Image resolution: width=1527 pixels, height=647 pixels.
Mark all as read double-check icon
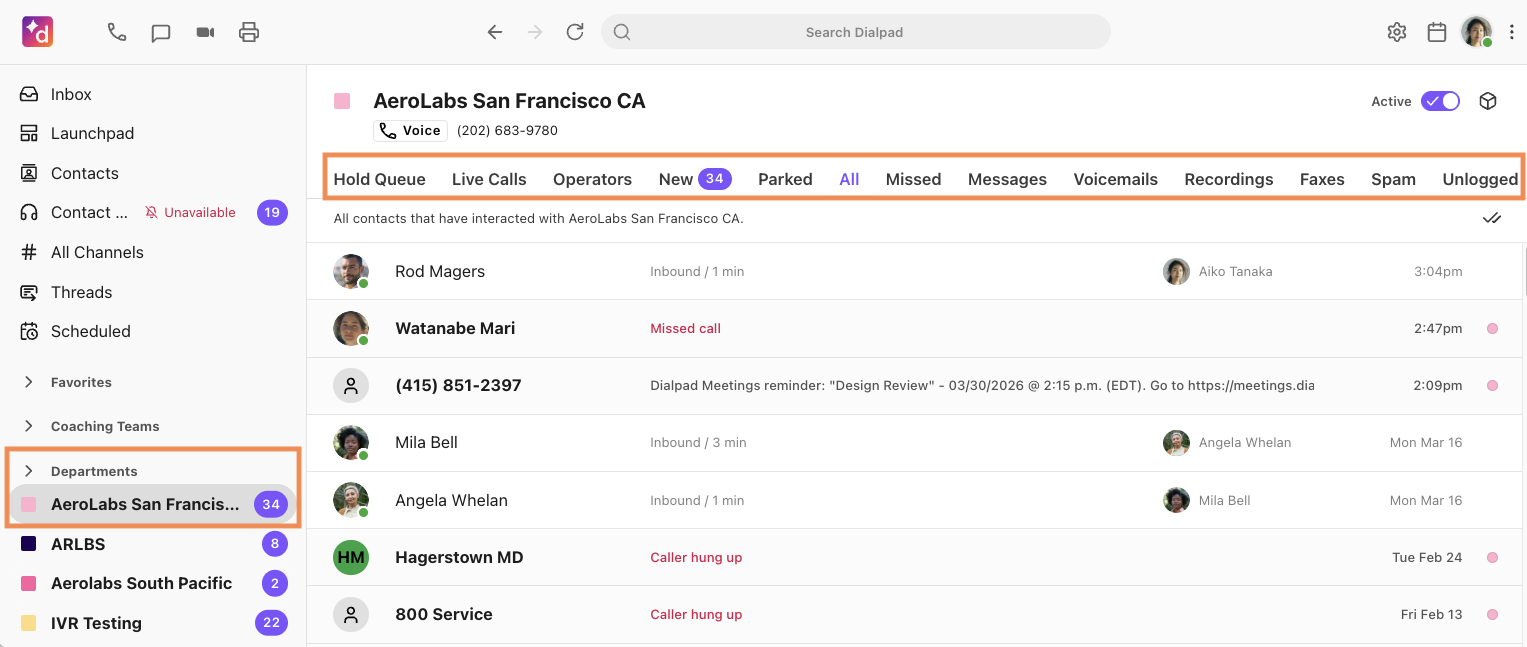pyautogui.click(x=1492, y=218)
